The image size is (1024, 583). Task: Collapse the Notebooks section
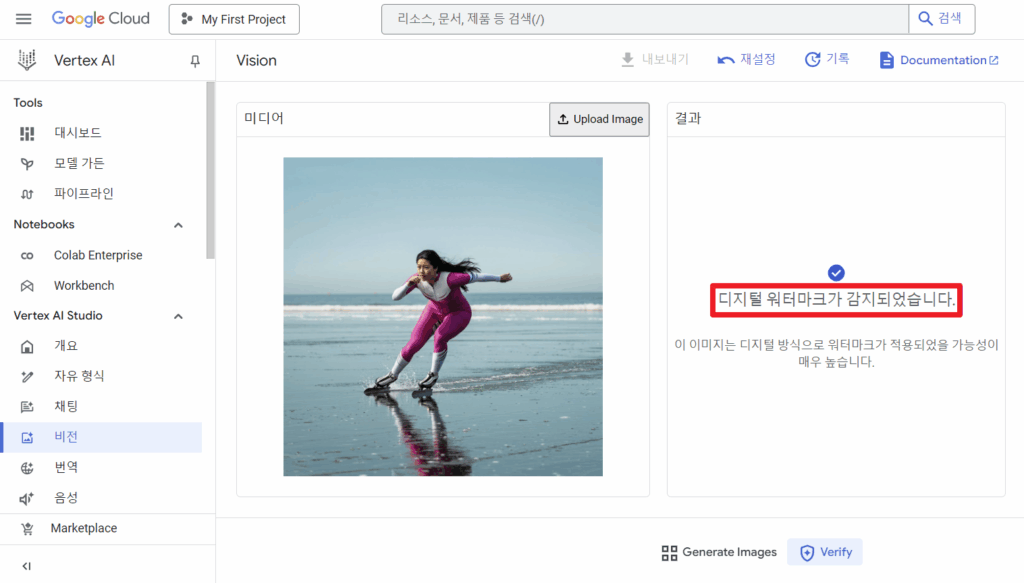coord(178,225)
